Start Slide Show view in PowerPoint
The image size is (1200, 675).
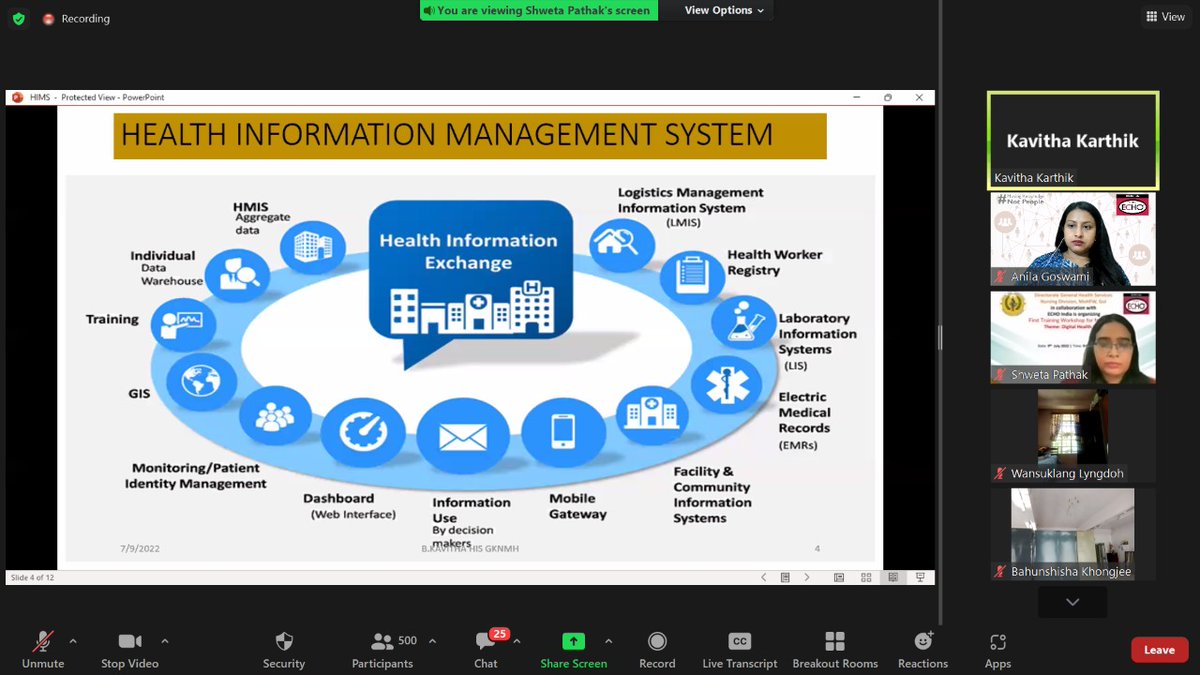(918, 577)
